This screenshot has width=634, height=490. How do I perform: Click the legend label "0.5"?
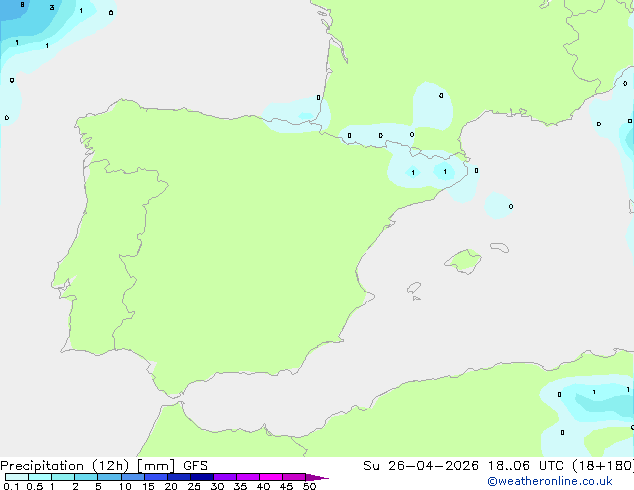tap(35, 486)
